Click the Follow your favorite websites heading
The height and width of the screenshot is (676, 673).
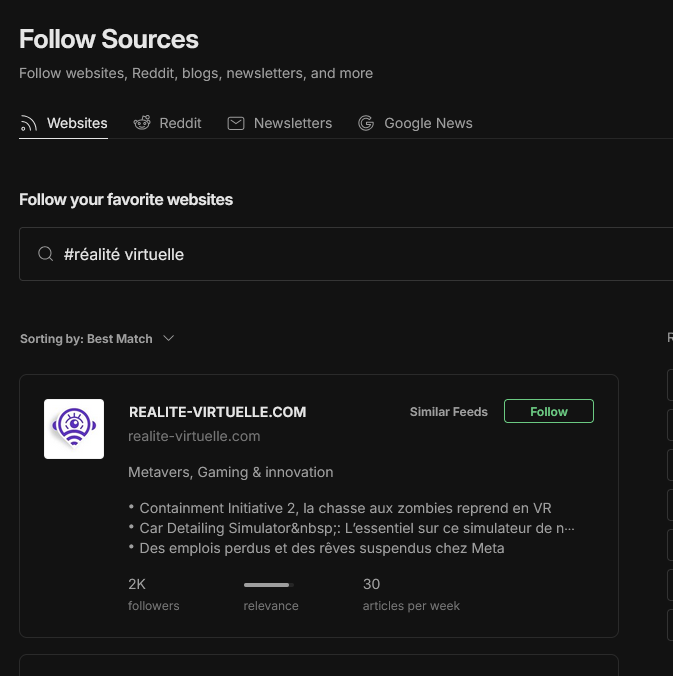click(126, 200)
